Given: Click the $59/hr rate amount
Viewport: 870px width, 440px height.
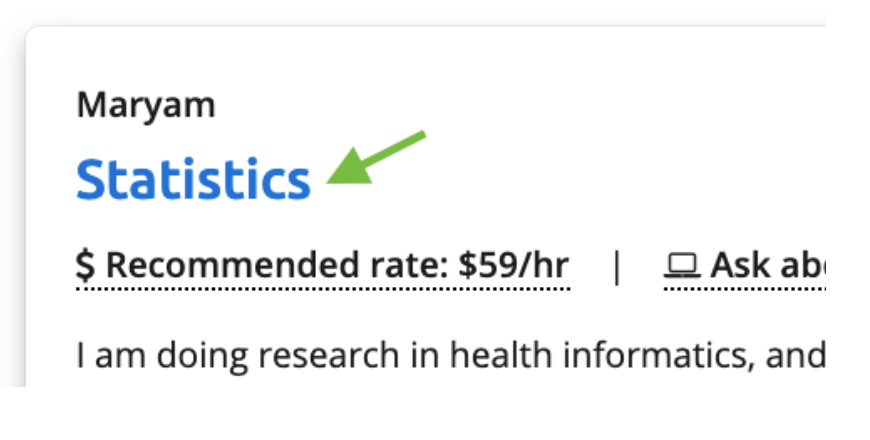Looking at the screenshot, I should coord(513,265).
